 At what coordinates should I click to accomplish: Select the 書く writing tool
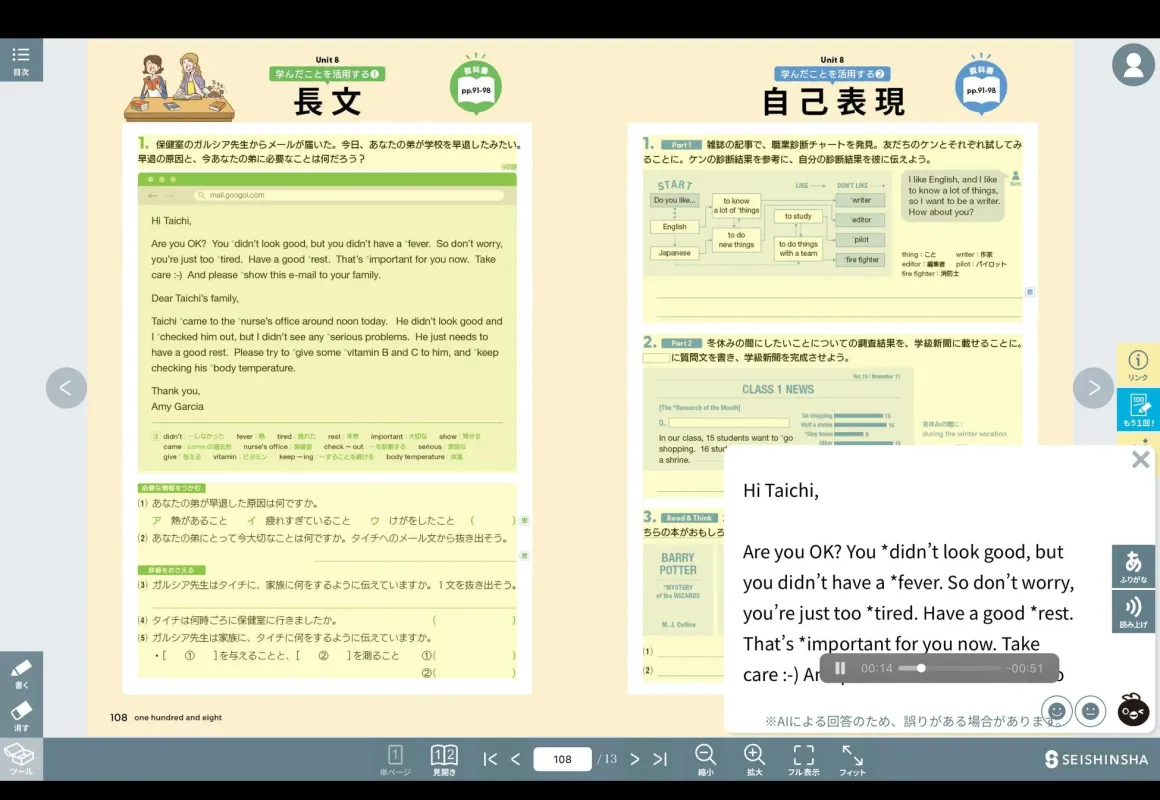[21, 671]
